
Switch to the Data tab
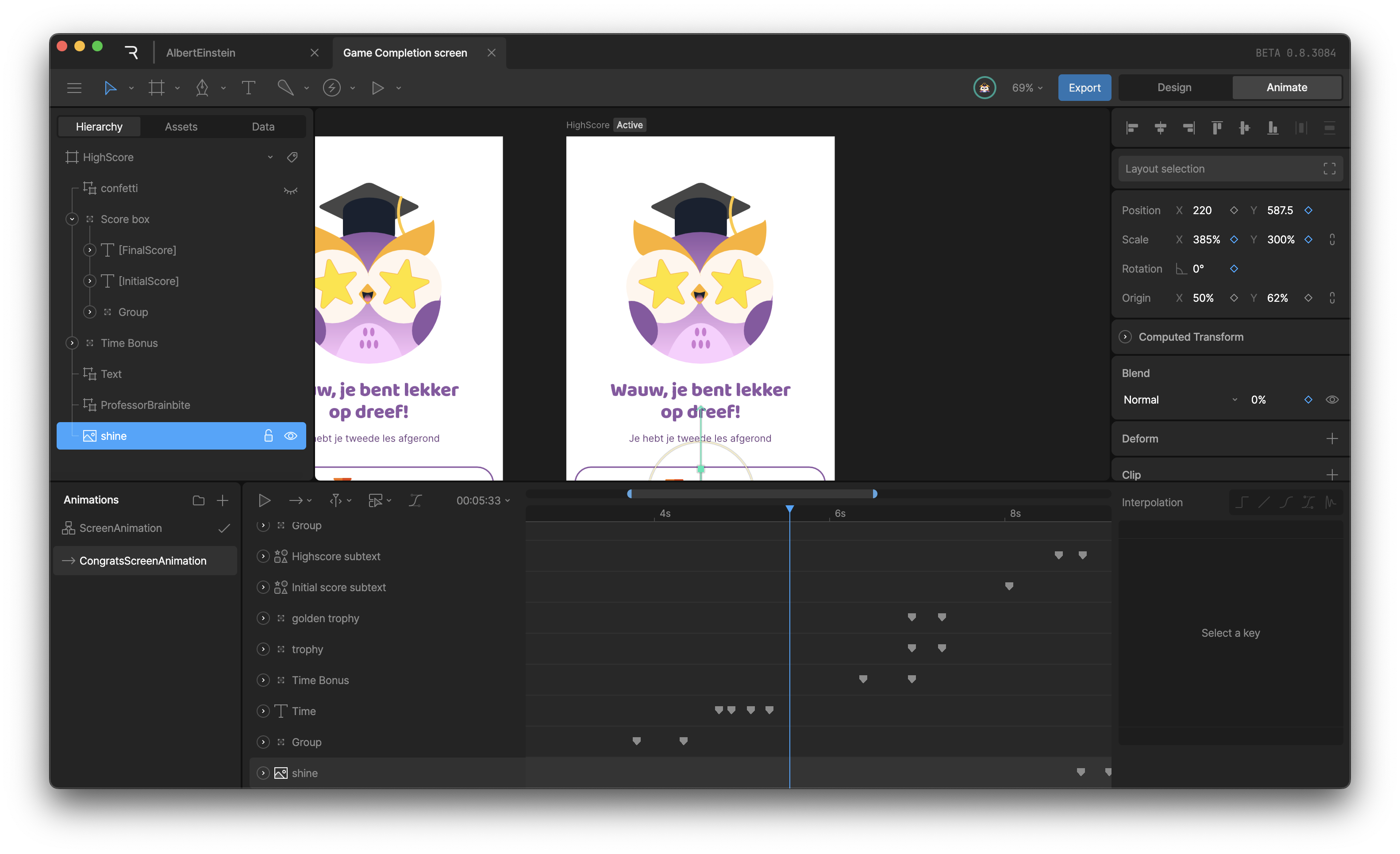coord(263,127)
